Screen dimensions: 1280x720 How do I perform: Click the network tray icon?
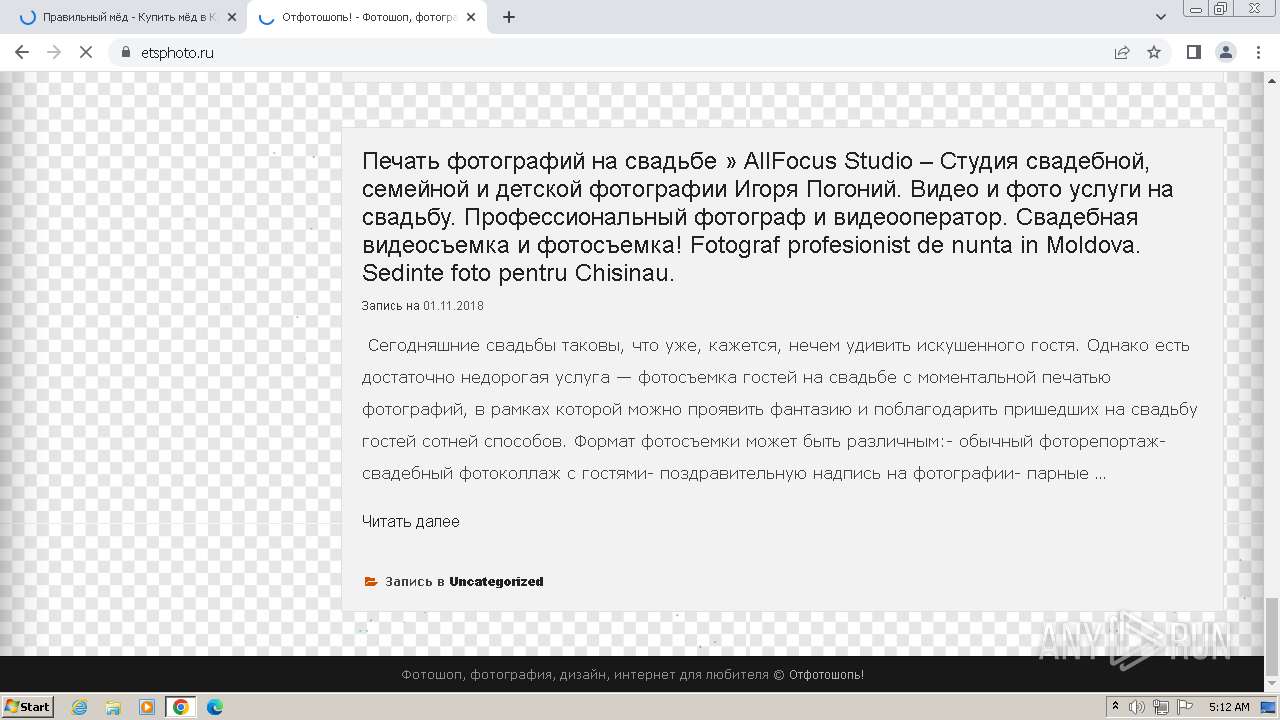tap(1161, 707)
